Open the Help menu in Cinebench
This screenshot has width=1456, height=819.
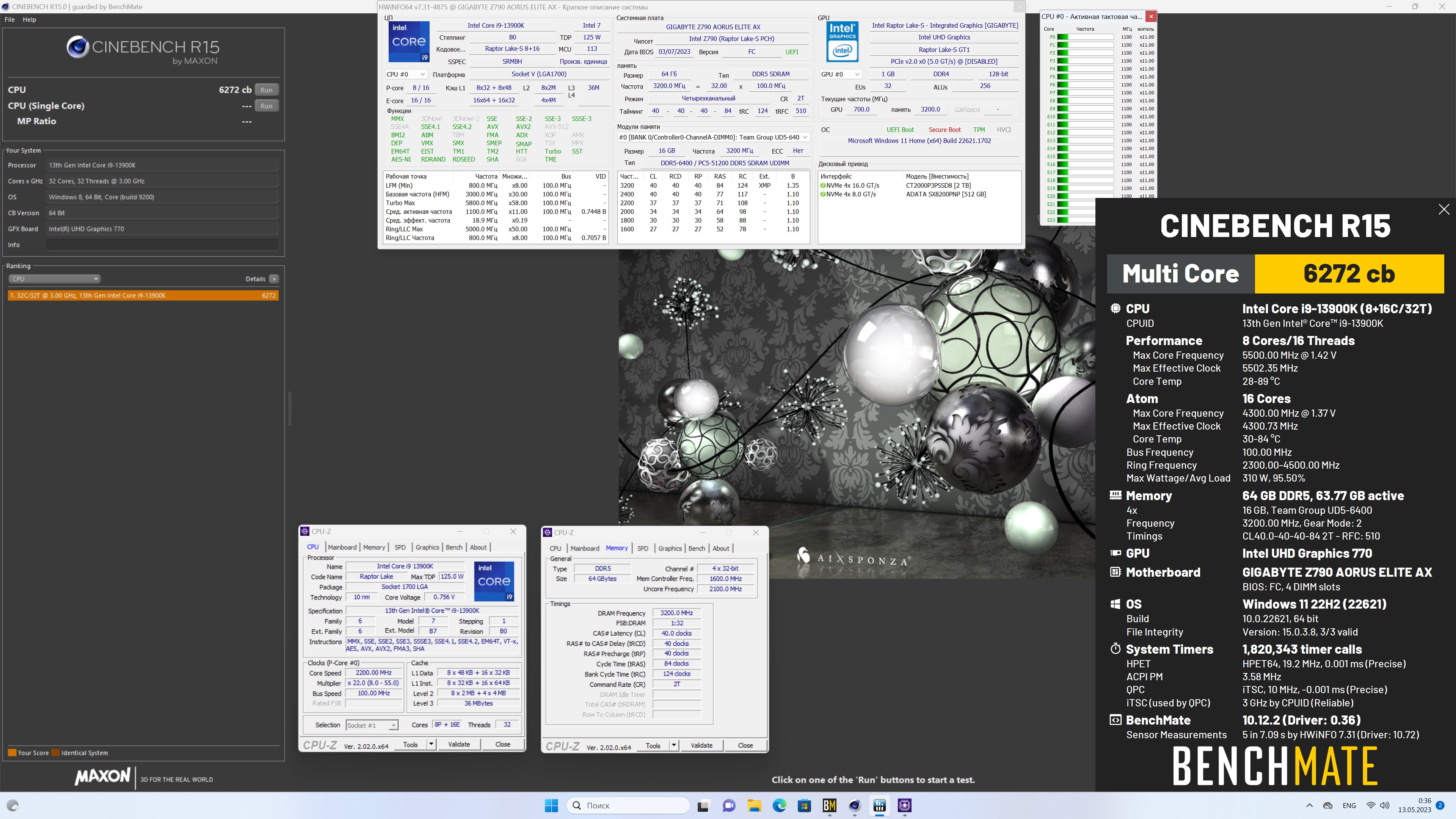click(30, 19)
